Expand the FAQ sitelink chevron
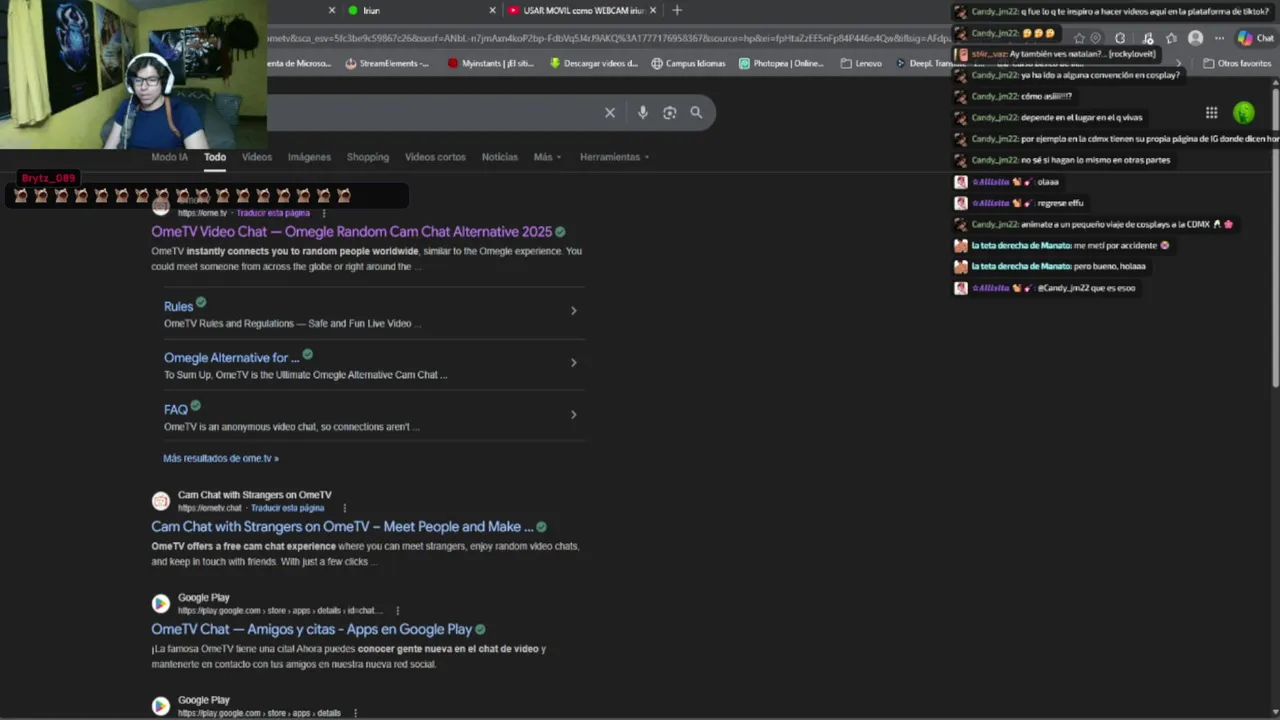 [573, 414]
